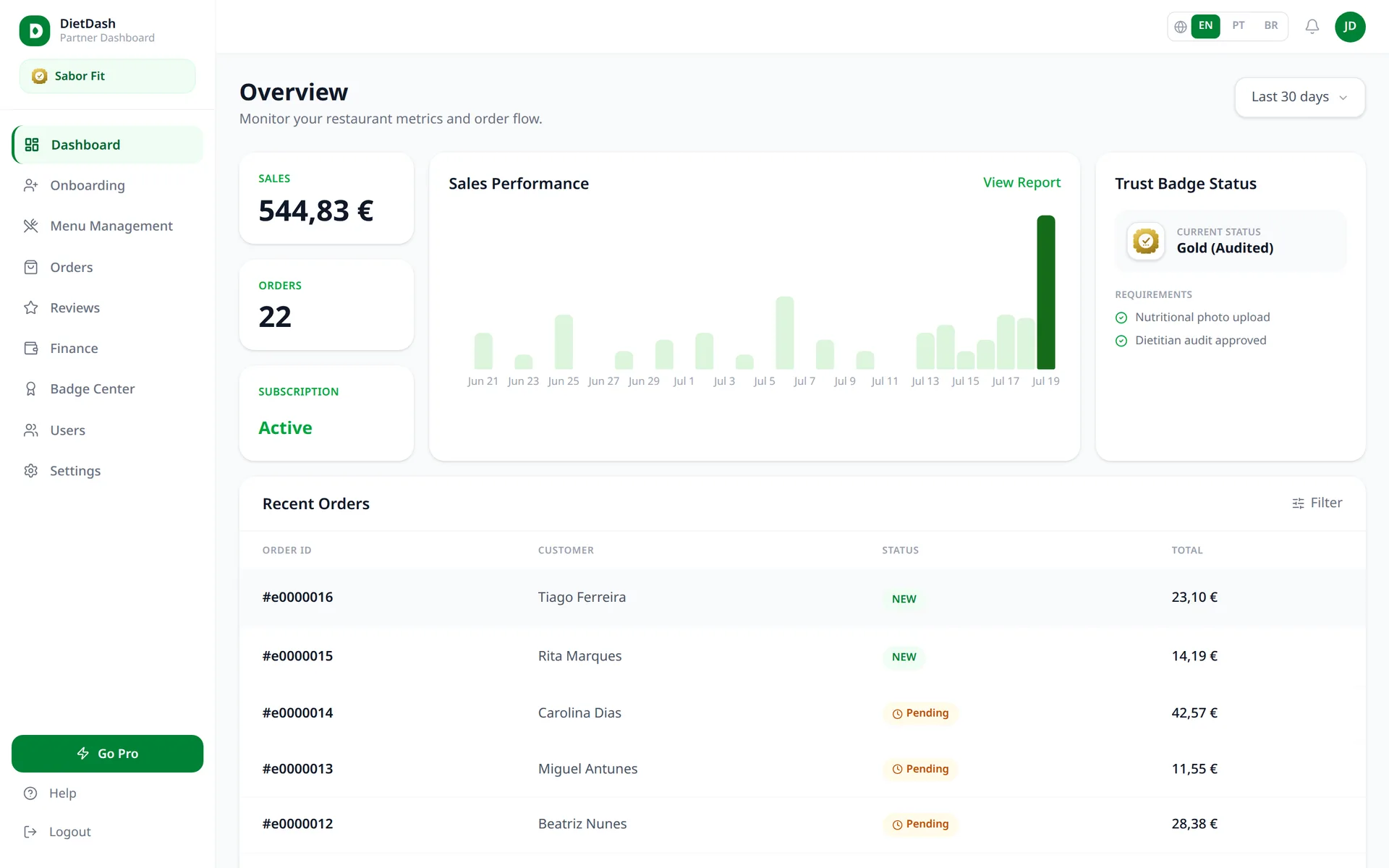This screenshot has width=1389, height=868.
Task: Click the Go Pro upgrade button
Action: 107,753
